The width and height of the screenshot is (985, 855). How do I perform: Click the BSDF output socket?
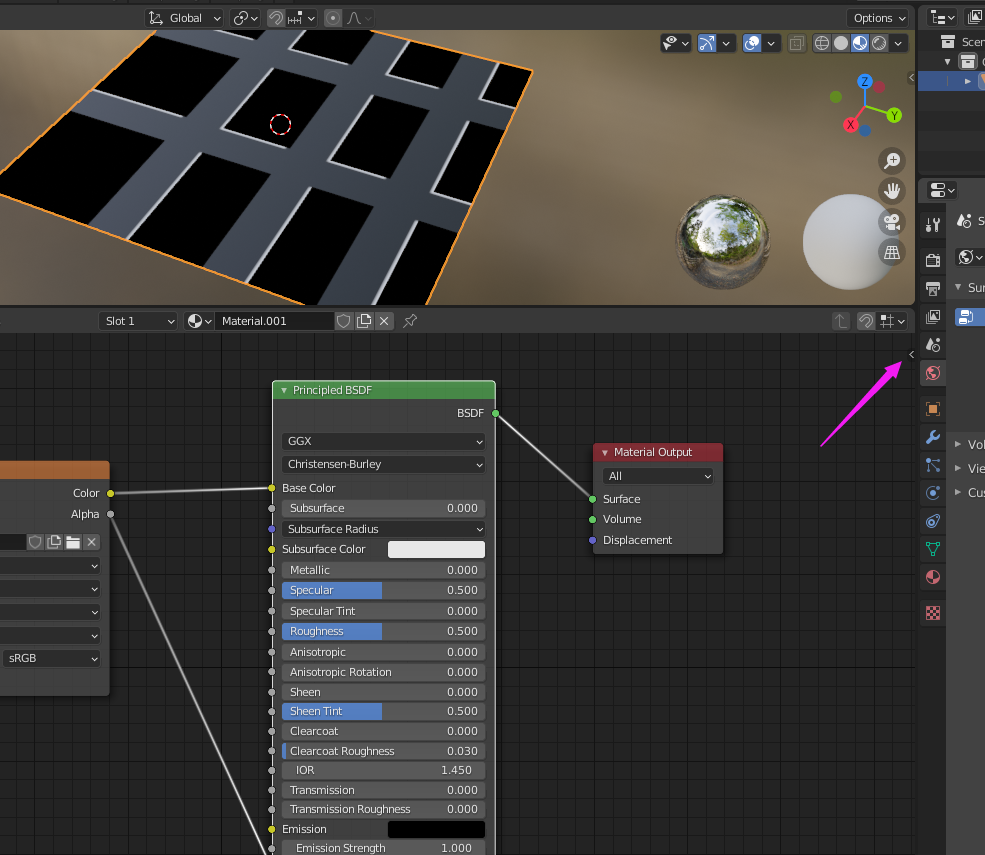[496, 413]
